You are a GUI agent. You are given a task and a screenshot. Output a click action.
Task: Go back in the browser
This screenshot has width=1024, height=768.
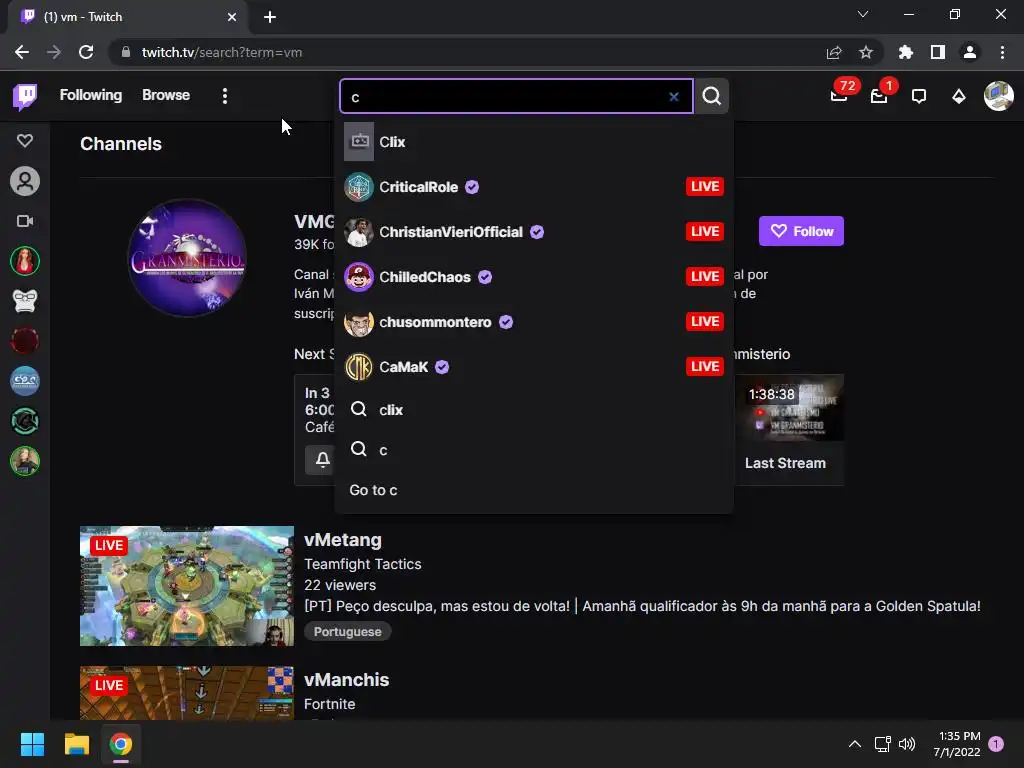coord(22,52)
